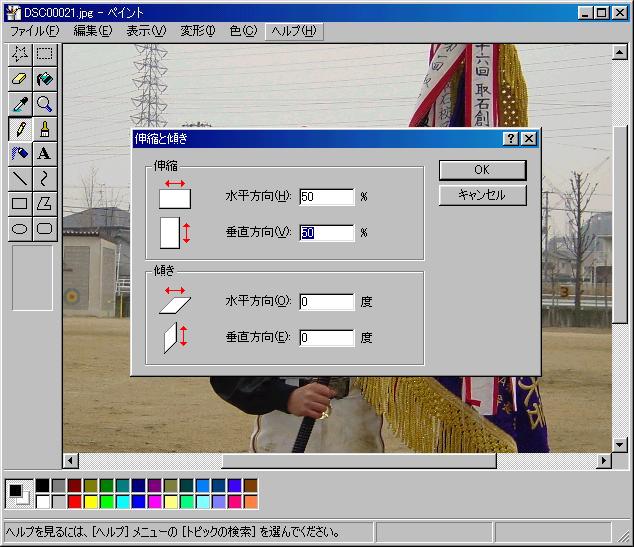The height and width of the screenshot is (547, 634).
Task: Select the Free-Form Select tool
Action: pyautogui.click(x=20, y=54)
